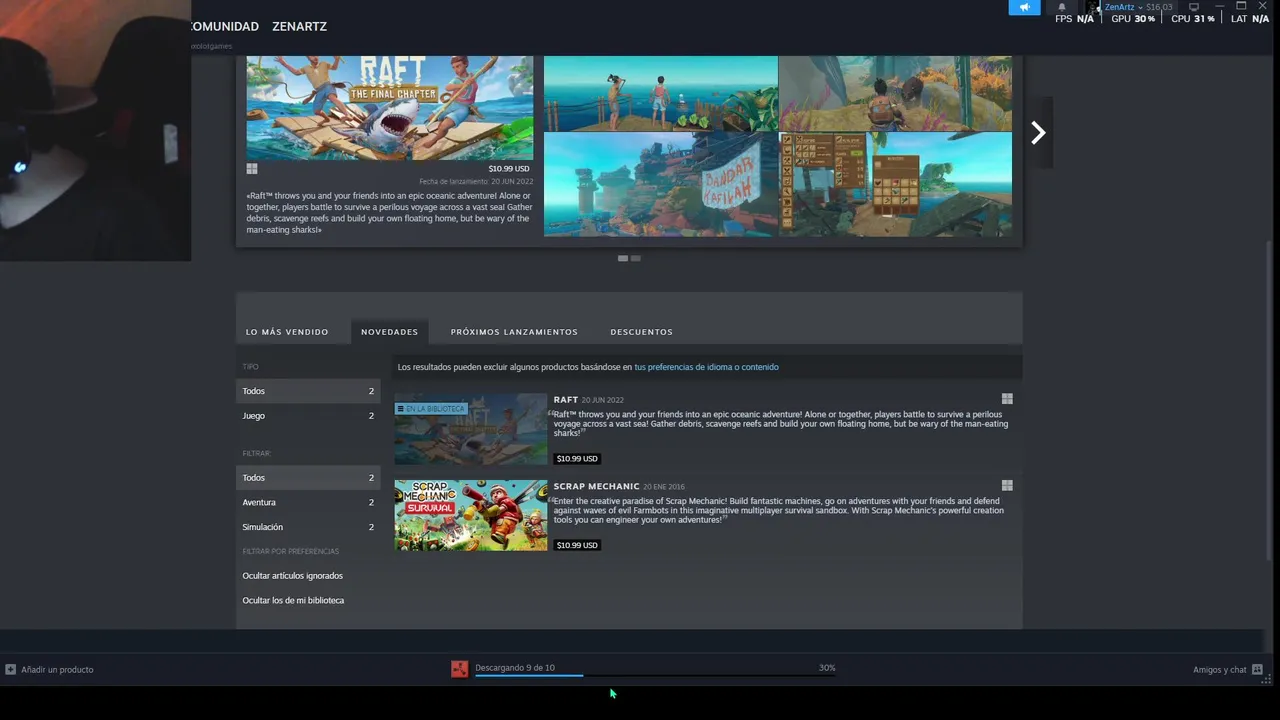Click the RAFT title in results

tap(566, 400)
